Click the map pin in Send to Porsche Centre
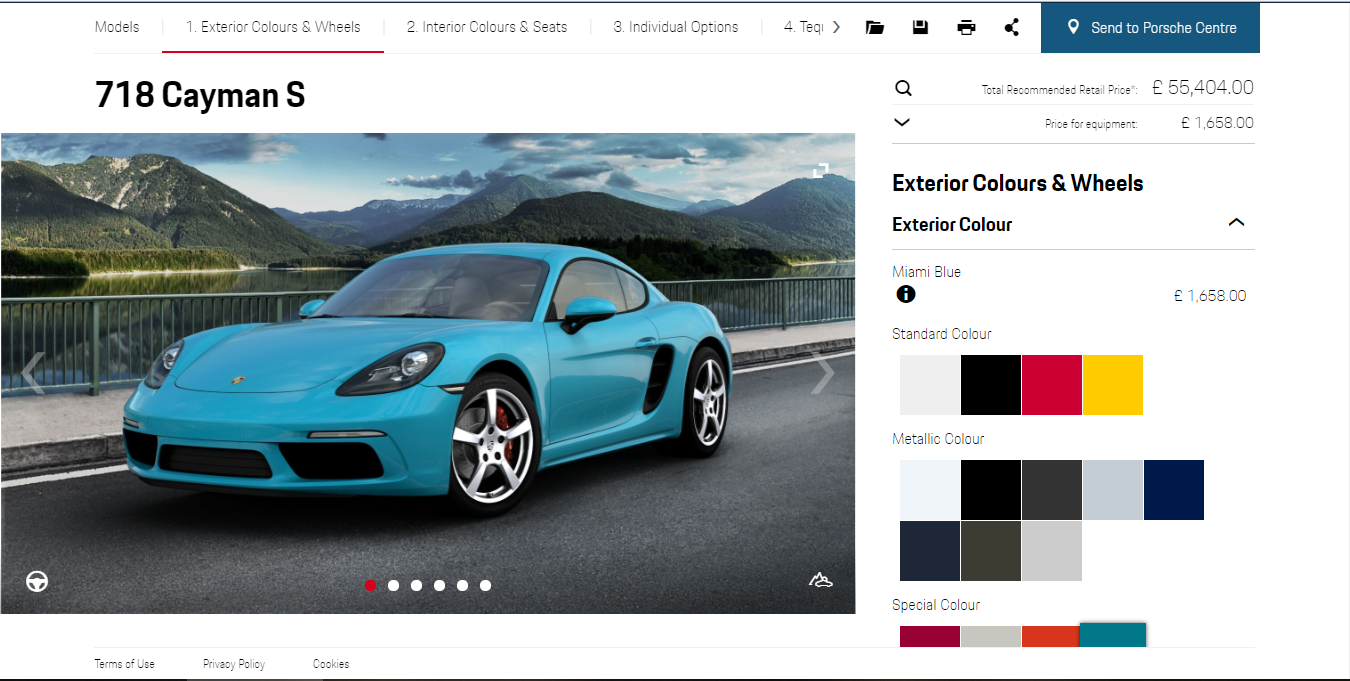 [1073, 27]
